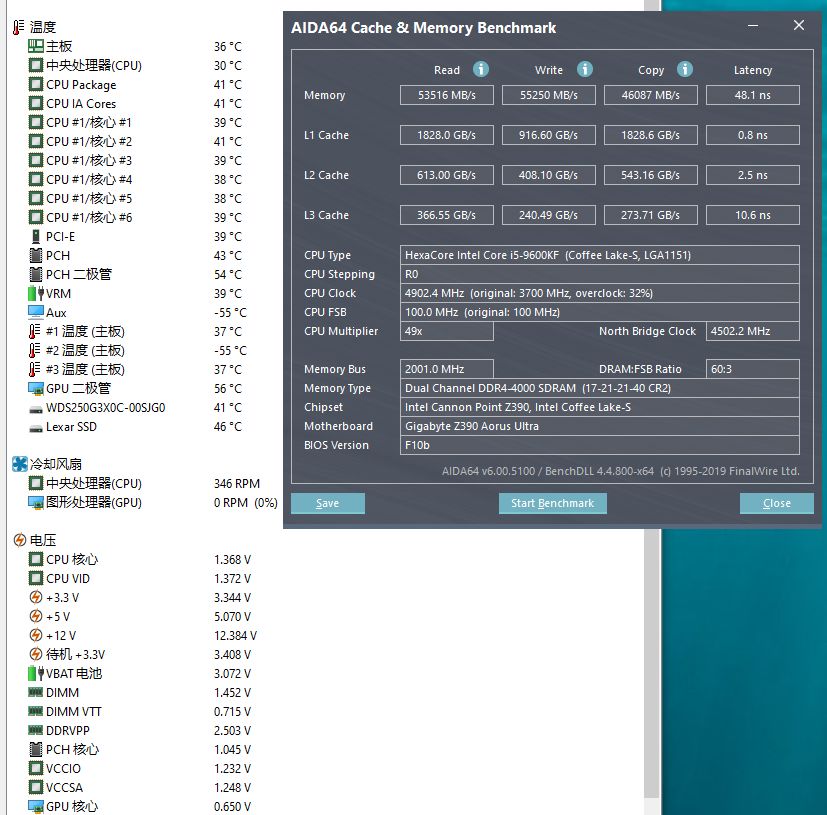Click the VRM sensor icon

tap(36, 294)
